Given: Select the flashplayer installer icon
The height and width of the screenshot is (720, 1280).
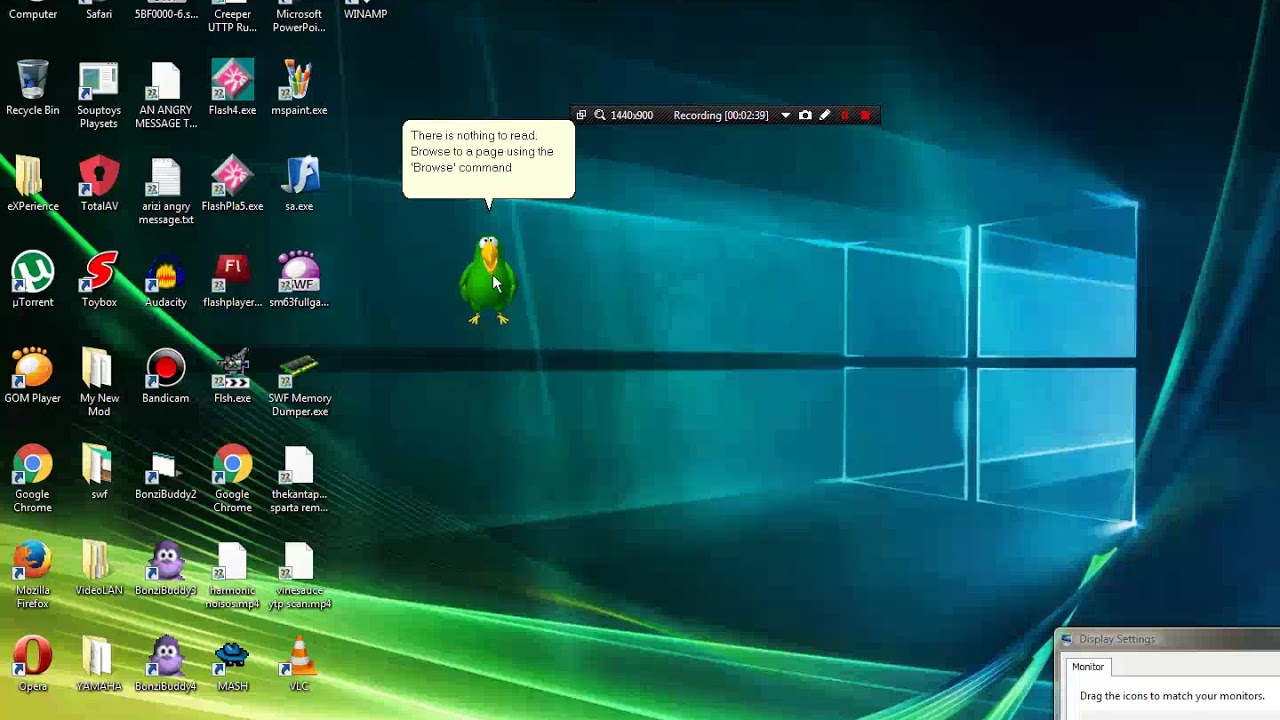Looking at the screenshot, I should click(x=232, y=280).
